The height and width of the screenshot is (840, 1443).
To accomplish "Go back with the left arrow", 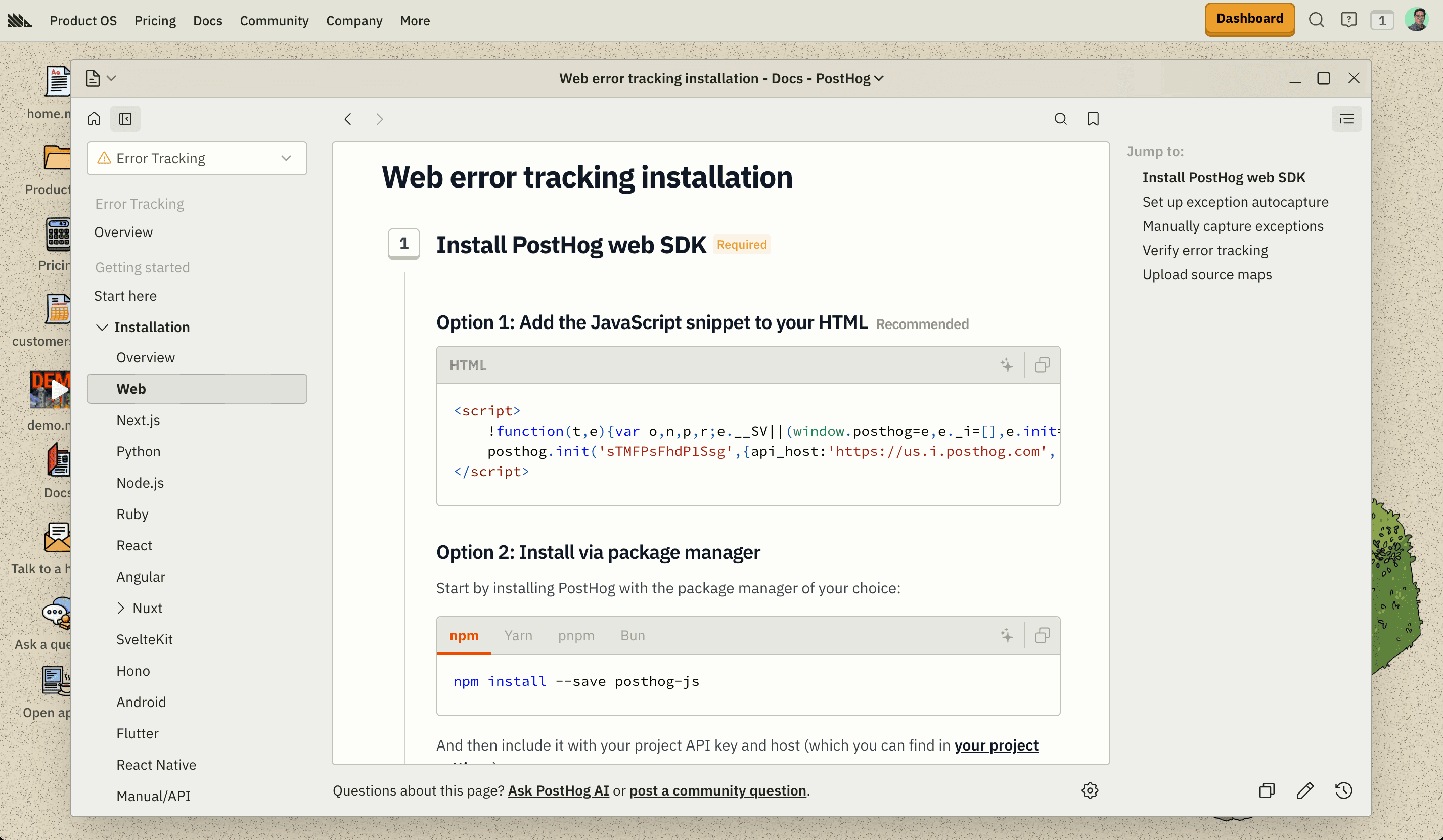I will [x=347, y=119].
